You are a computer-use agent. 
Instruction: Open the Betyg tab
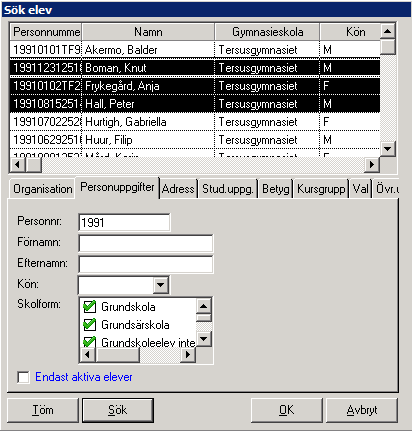[276, 189]
